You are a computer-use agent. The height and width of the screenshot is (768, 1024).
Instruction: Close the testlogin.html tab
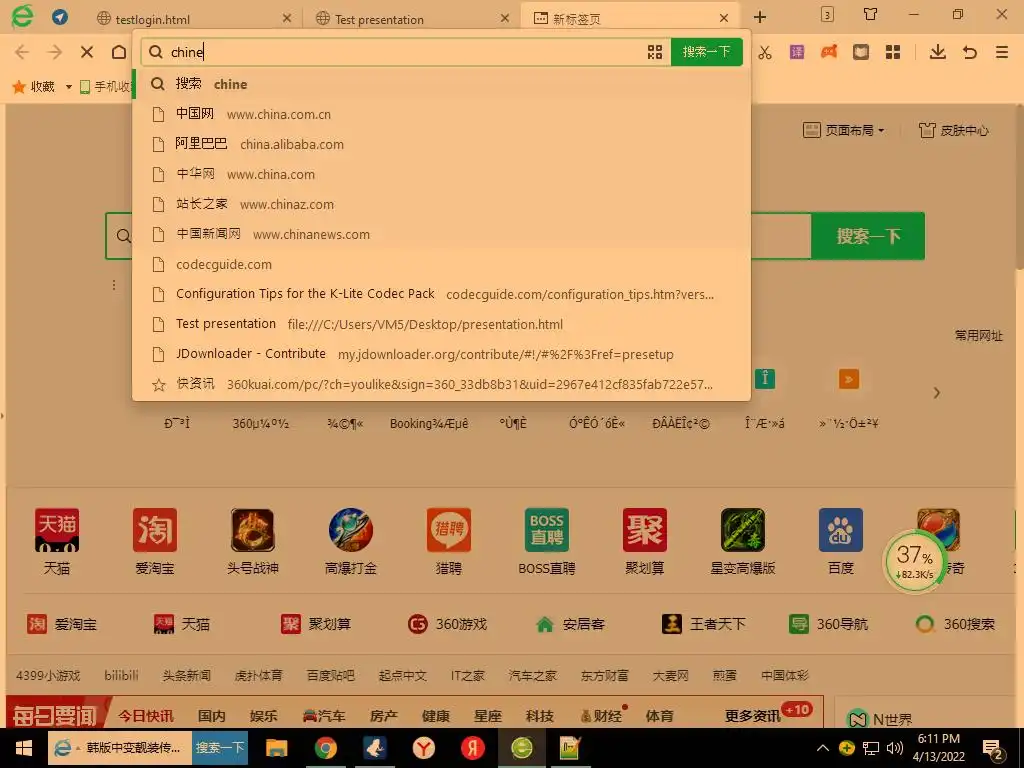(x=287, y=18)
